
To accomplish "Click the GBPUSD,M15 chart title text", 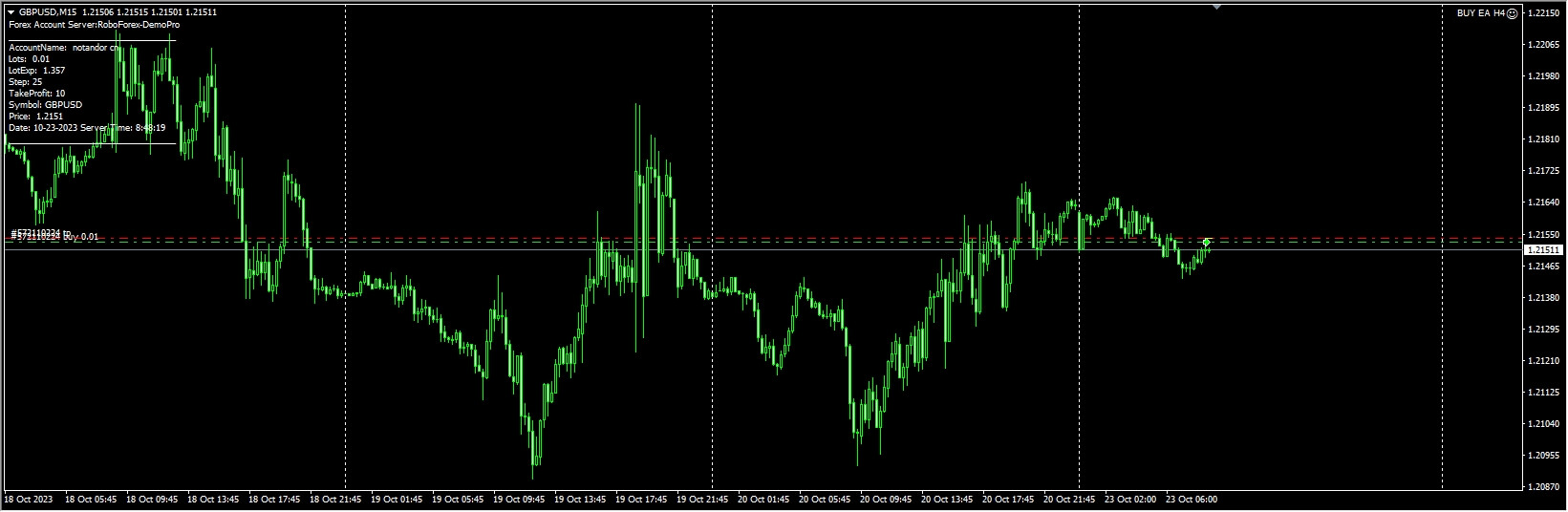I will click(x=48, y=12).
